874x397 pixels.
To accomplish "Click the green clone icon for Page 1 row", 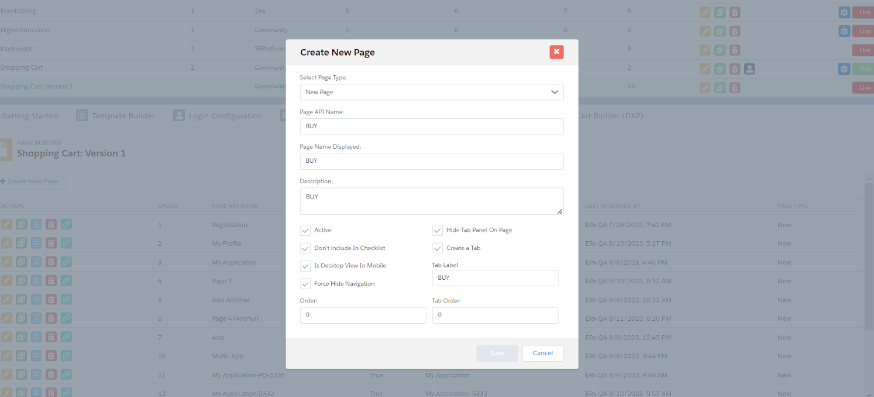I will coord(21,280).
